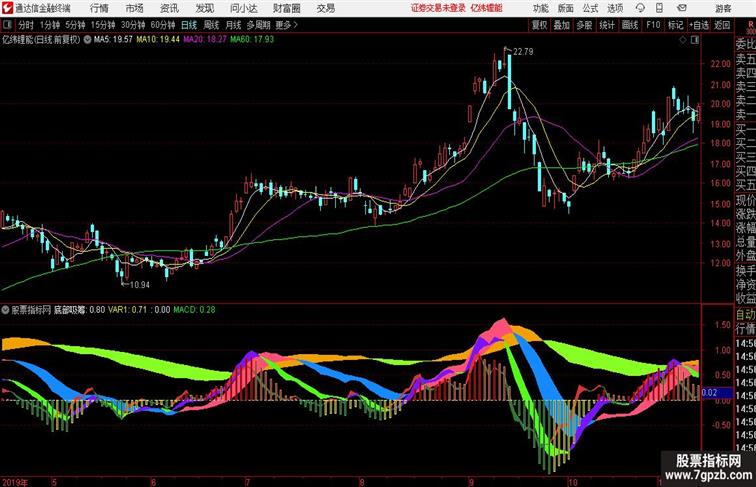Switch to the 30分钟 period tab

133,25
